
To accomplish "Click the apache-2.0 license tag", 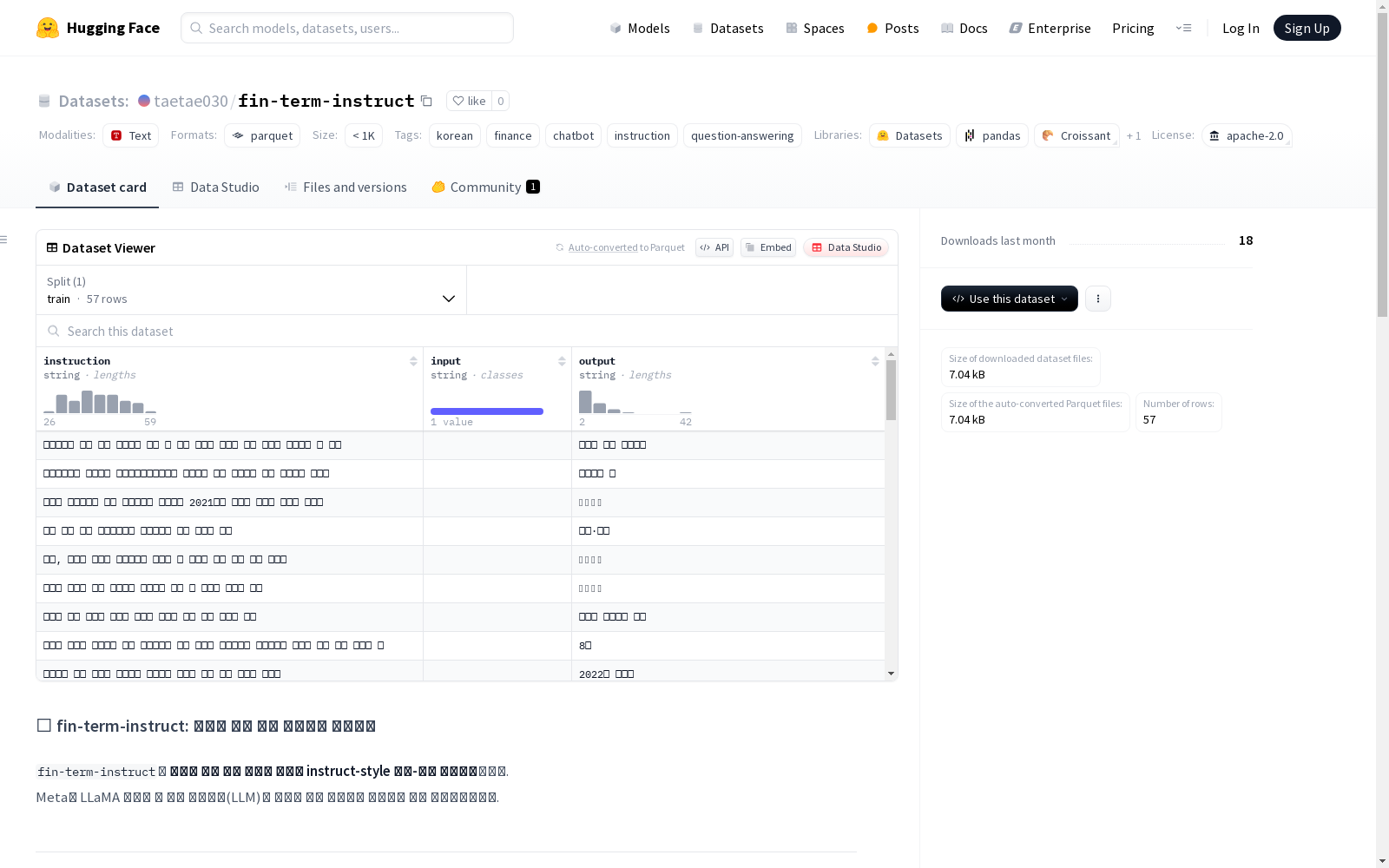I will point(1247,135).
